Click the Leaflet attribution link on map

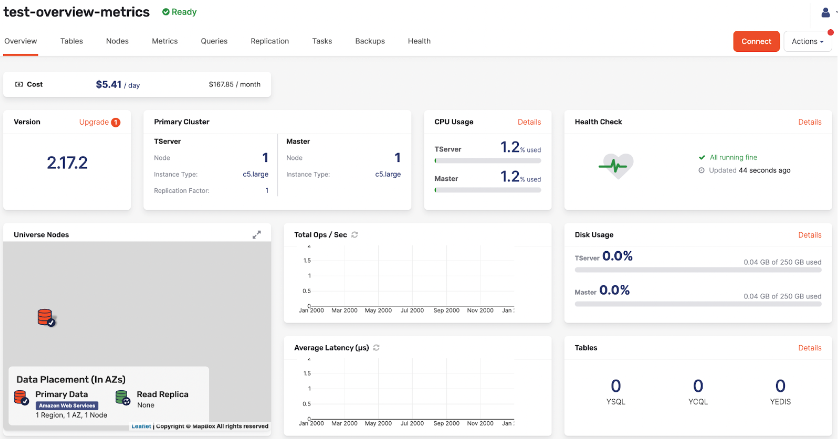click(141, 426)
